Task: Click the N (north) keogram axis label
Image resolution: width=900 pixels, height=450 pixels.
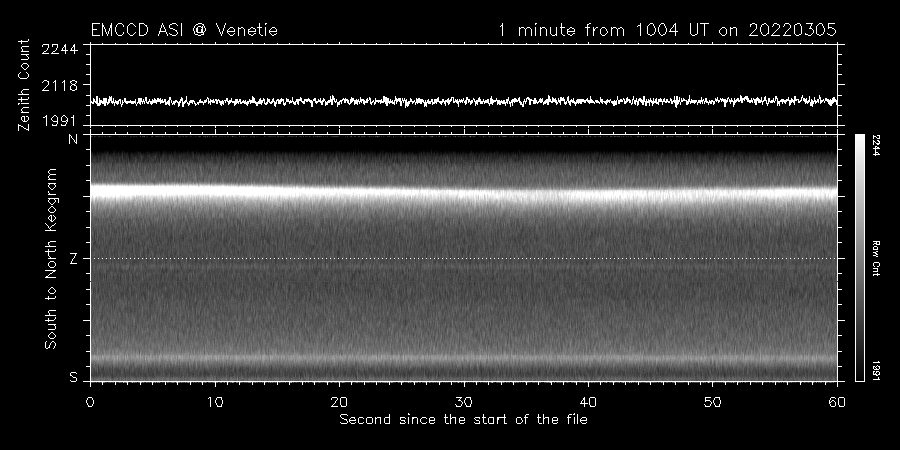Action: point(73,139)
